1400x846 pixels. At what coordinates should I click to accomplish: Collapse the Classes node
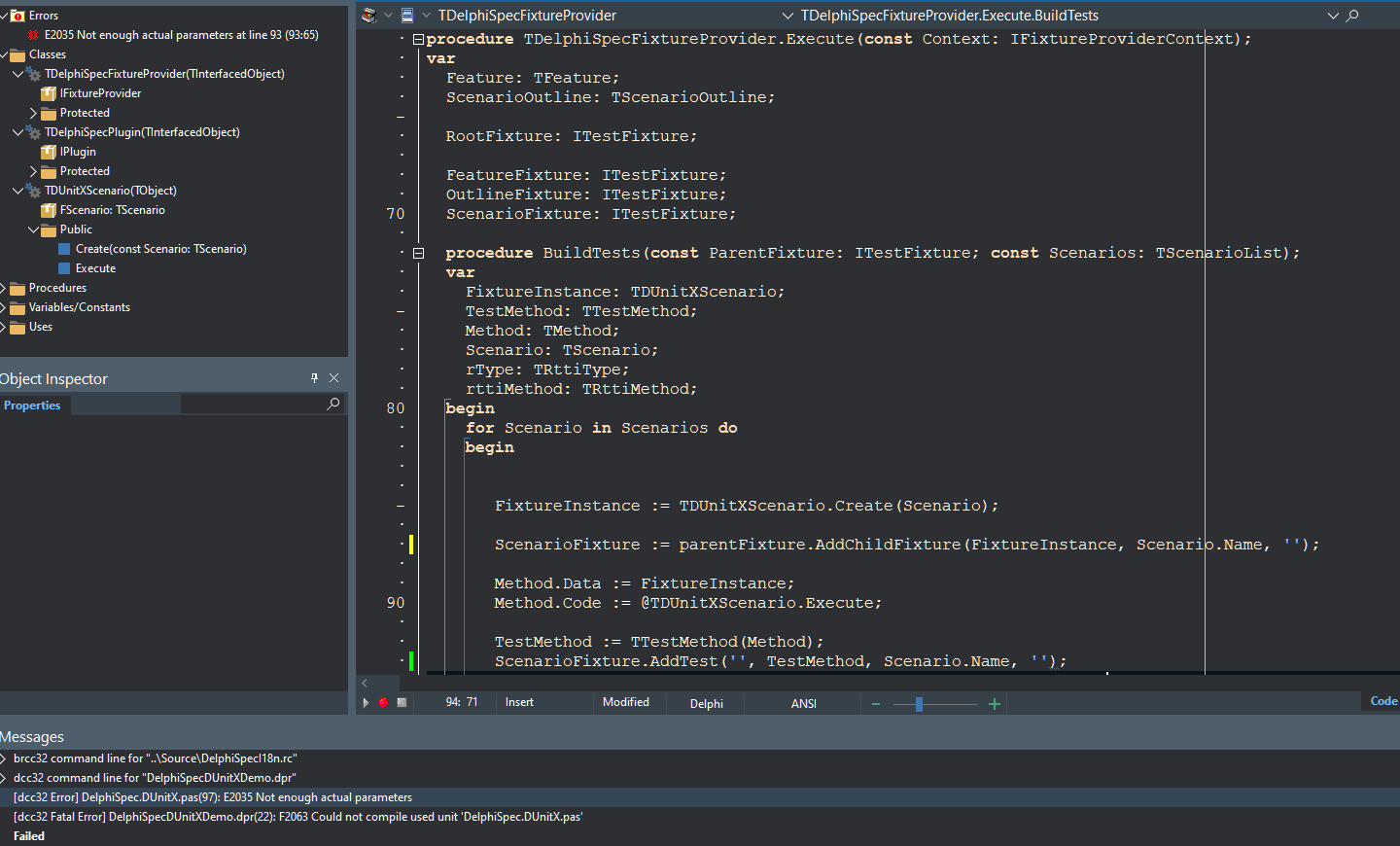tap(3, 54)
